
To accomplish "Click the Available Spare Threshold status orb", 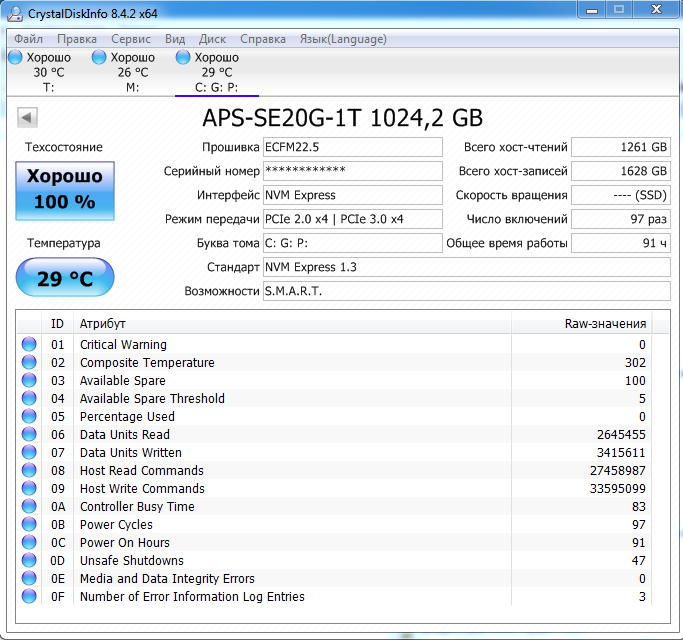I will pos(29,398).
